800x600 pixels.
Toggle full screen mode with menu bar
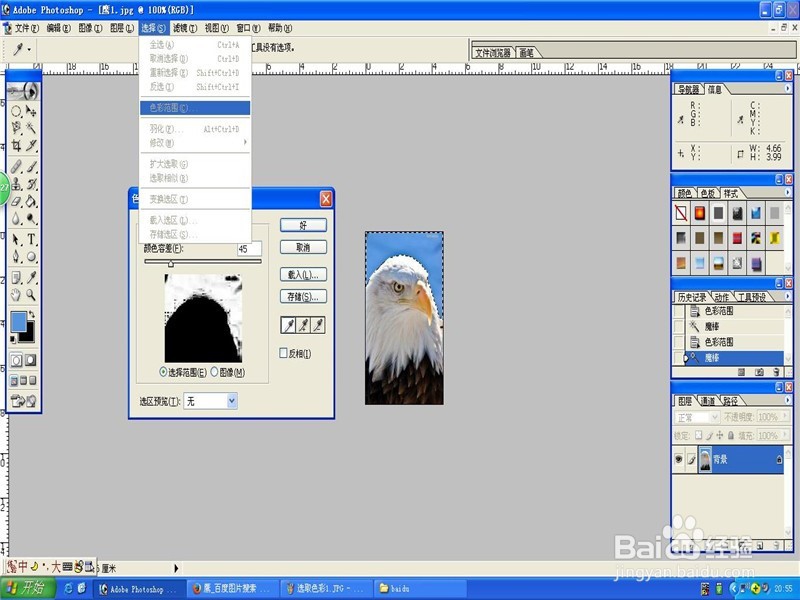(x=23, y=381)
